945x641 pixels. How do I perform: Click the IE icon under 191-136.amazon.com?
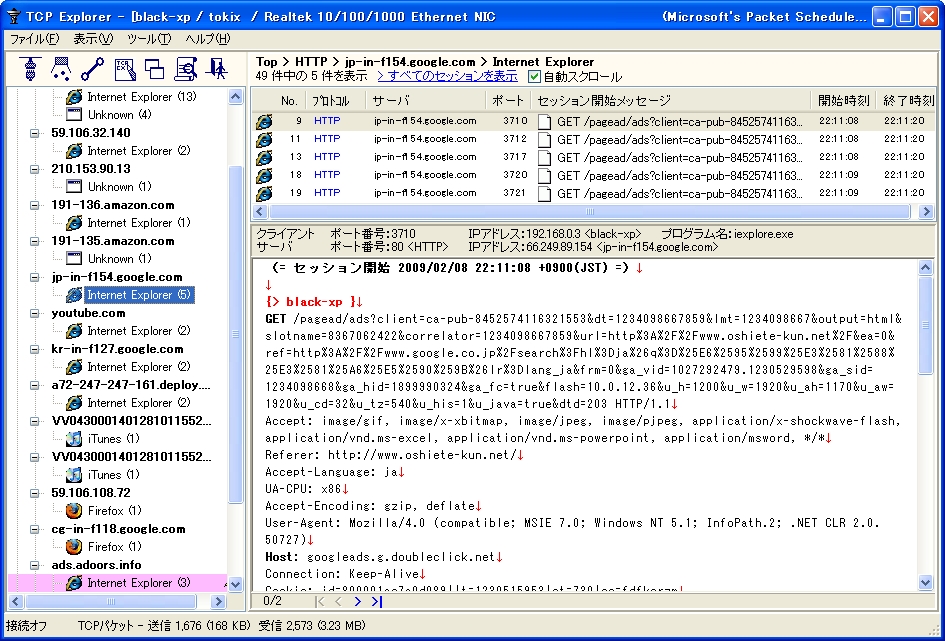[74, 223]
